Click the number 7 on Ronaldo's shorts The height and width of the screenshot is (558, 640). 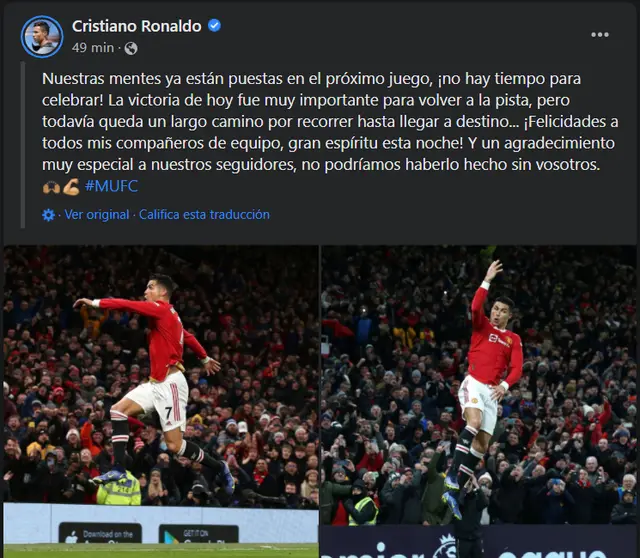pyautogui.click(x=169, y=413)
